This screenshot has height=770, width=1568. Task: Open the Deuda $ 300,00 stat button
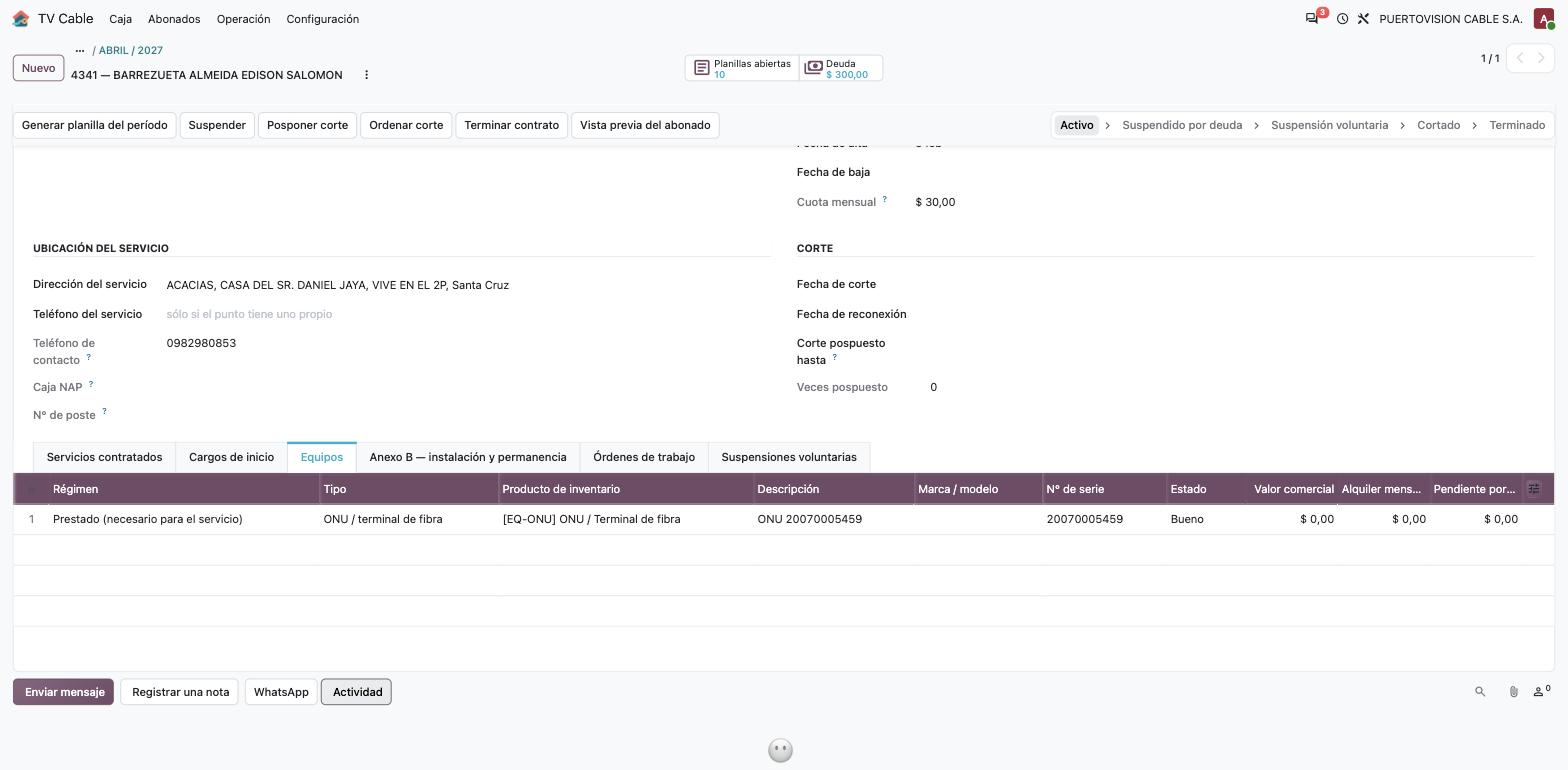[840, 68]
